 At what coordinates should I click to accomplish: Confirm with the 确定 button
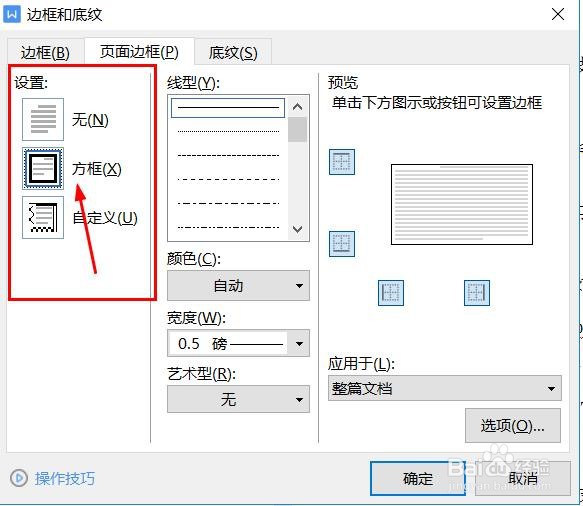tap(418, 478)
